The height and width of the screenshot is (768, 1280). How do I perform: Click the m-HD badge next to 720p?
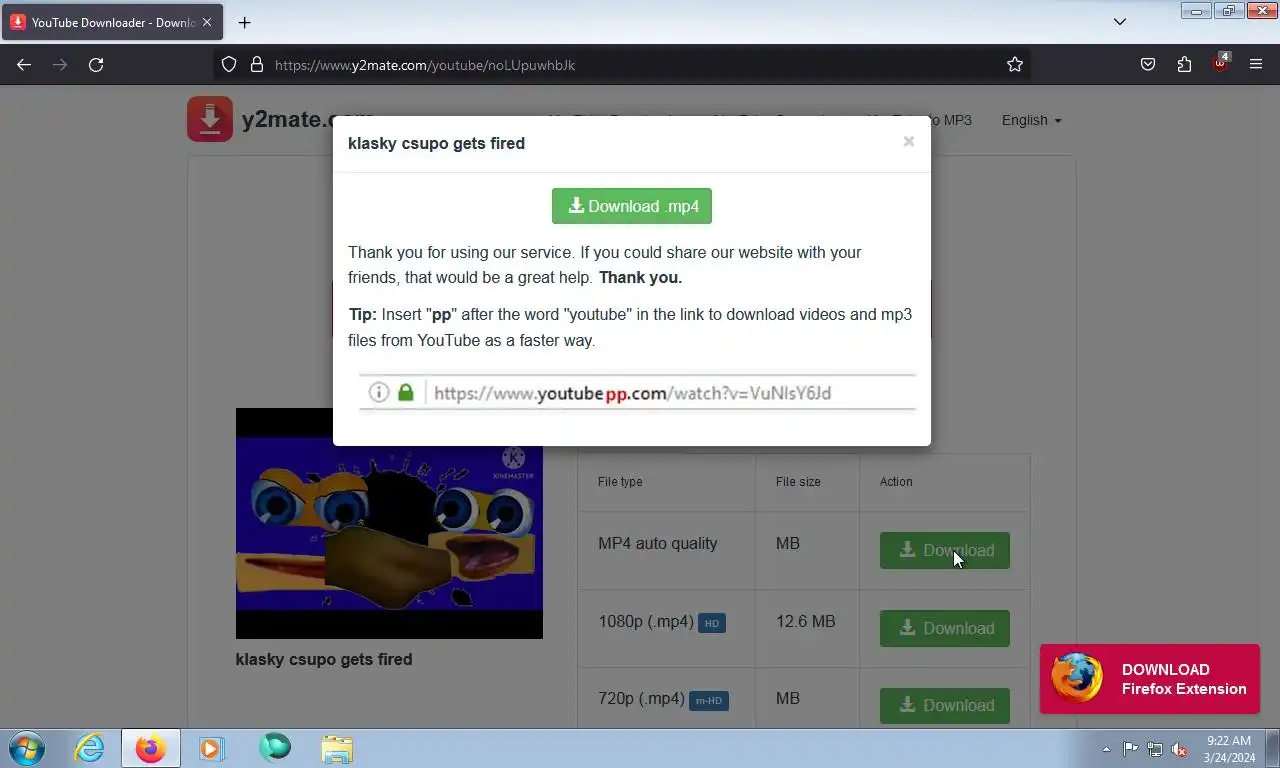[x=709, y=700]
